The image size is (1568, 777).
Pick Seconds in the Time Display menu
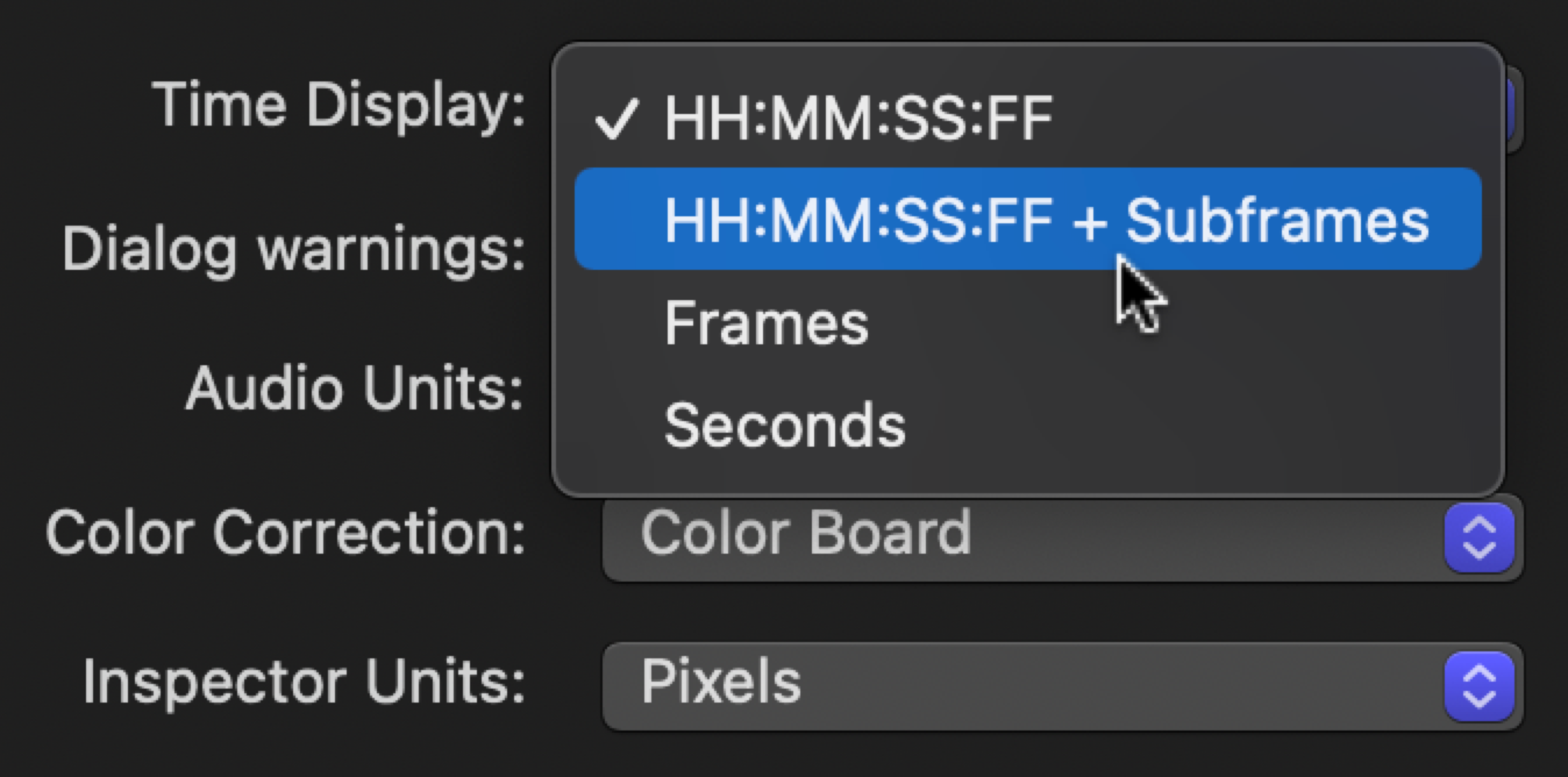click(x=785, y=425)
